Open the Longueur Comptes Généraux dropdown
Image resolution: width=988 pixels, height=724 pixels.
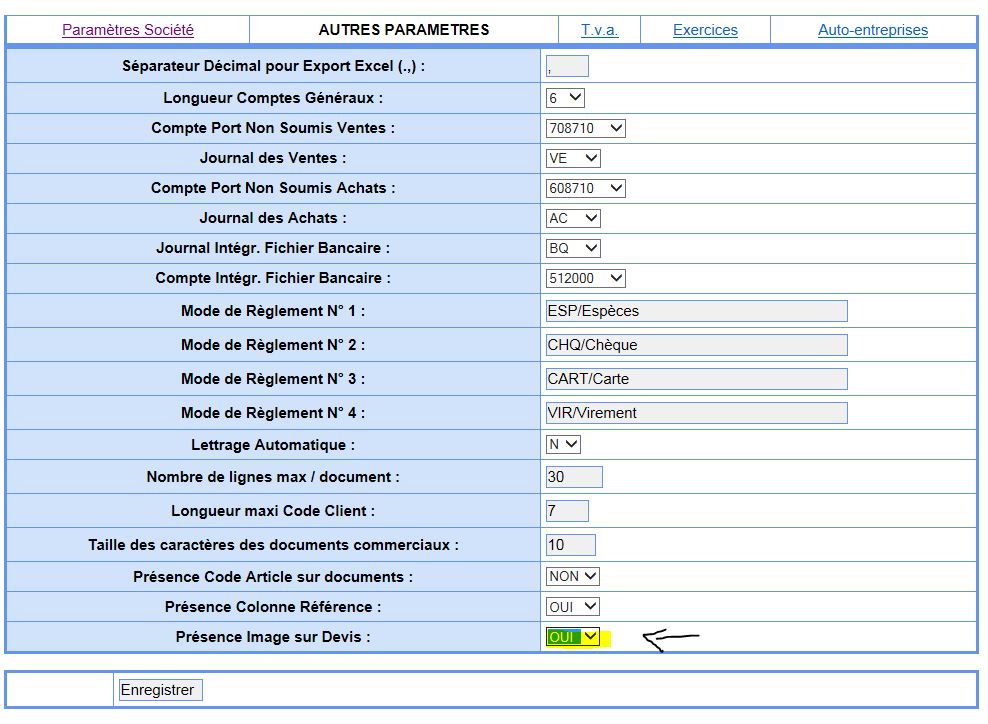(565, 98)
